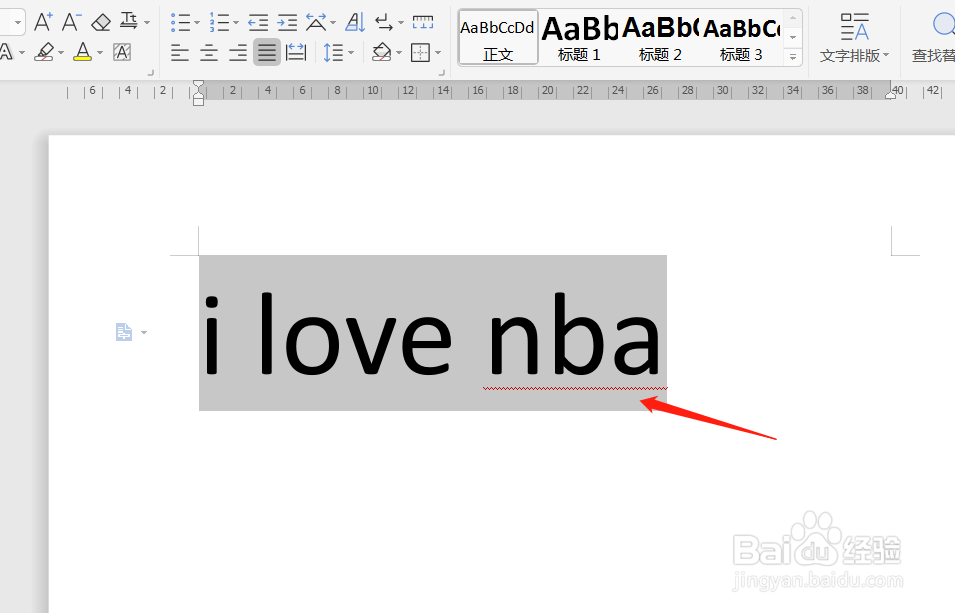
Task: Click the numbered list icon
Action: click(x=219, y=23)
